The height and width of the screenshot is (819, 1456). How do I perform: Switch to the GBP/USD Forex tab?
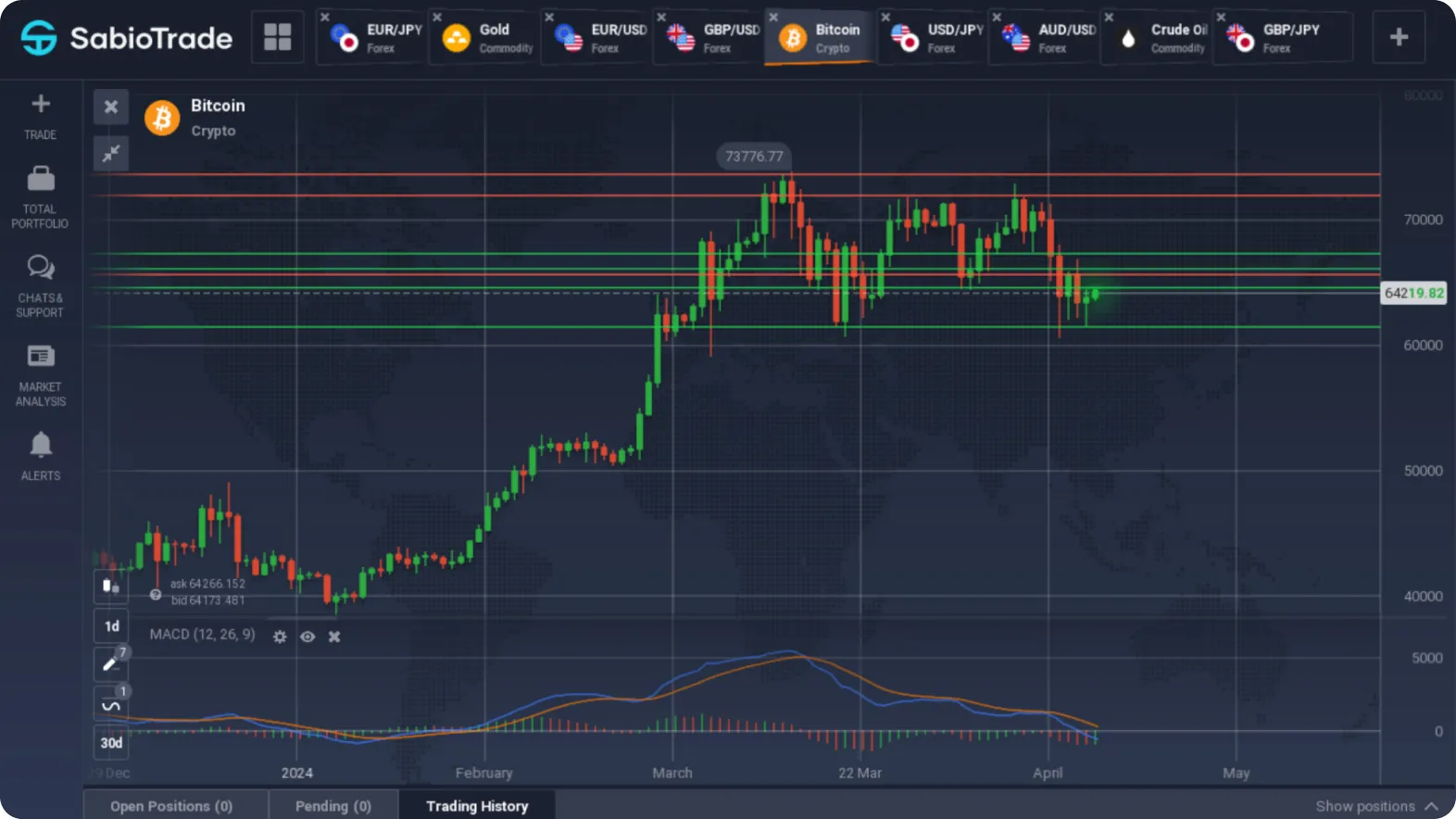click(x=709, y=38)
